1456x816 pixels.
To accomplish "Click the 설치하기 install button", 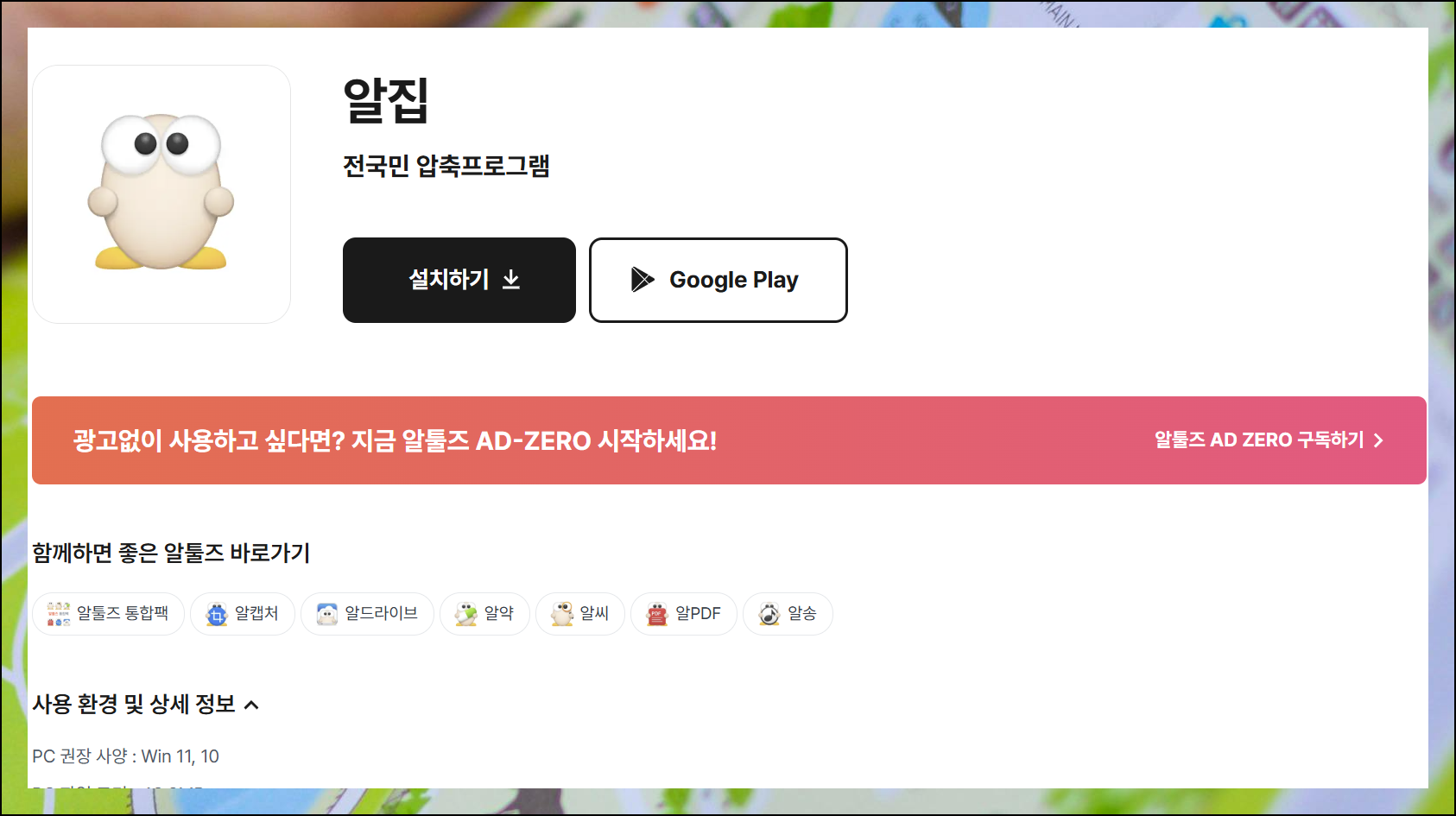I will coord(459,280).
